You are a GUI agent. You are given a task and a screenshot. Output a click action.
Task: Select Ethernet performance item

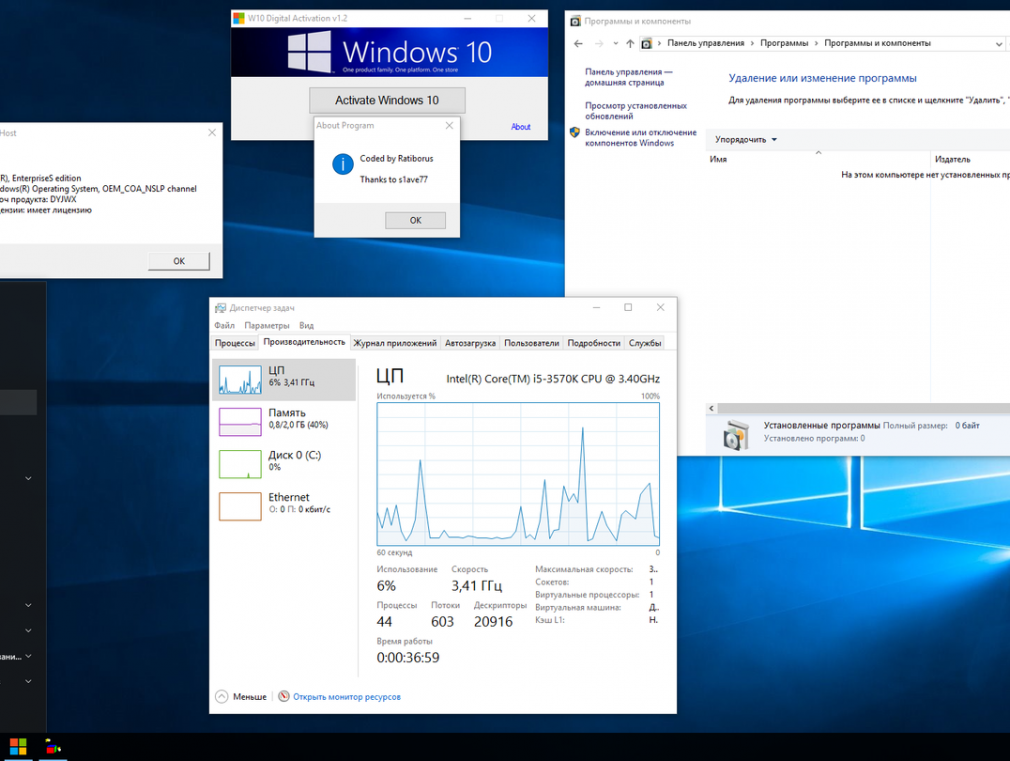284,506
